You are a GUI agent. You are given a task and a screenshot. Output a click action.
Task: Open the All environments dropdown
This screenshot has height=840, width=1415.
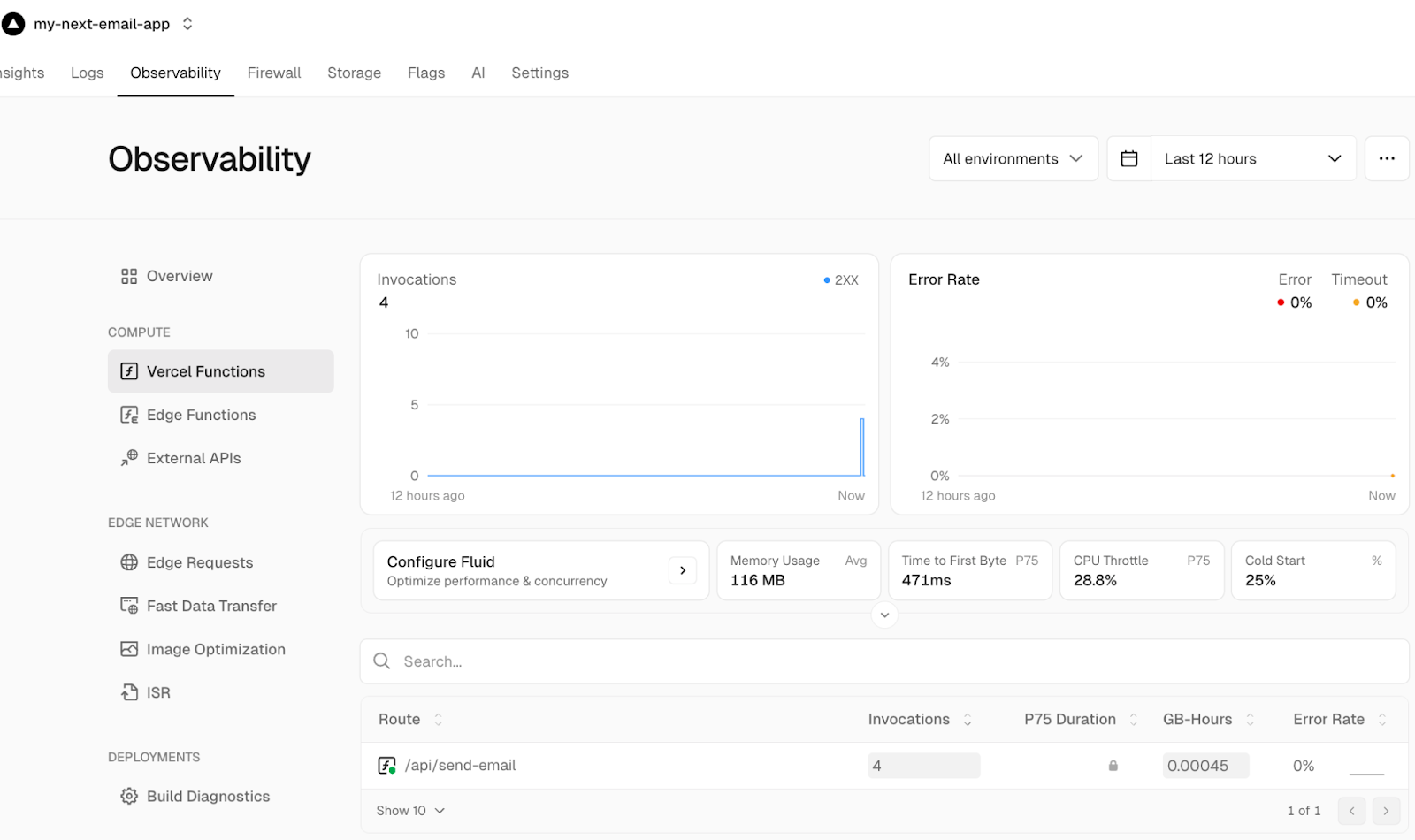tap(1012, 158)
